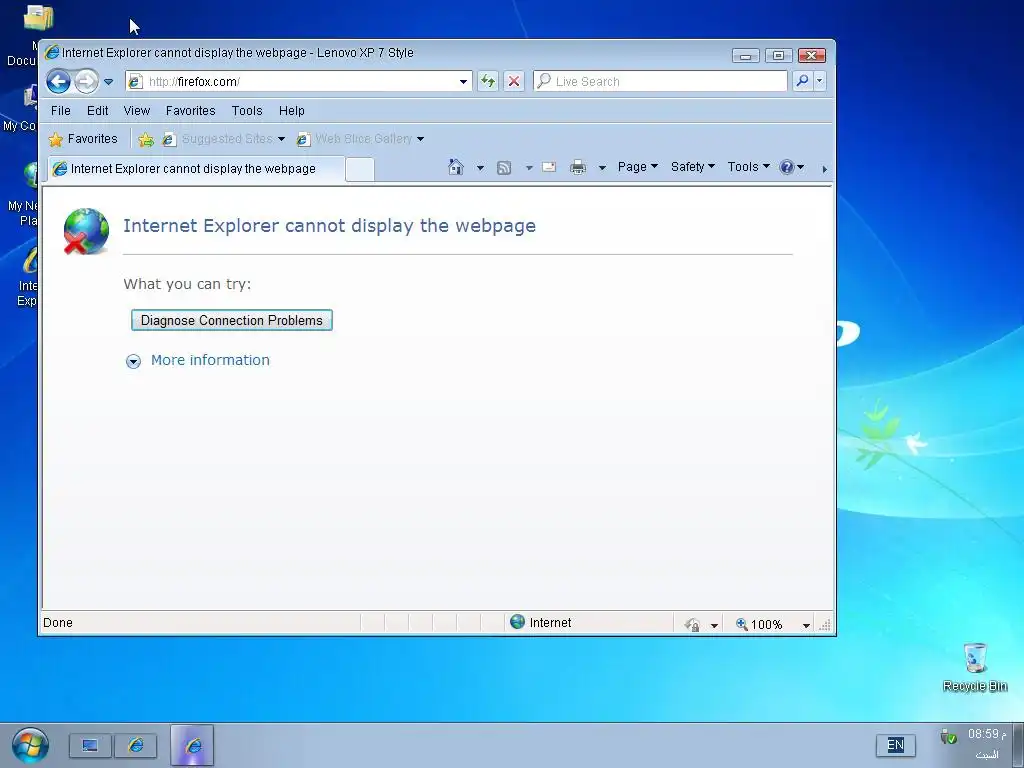
Task: Click the 'Done' status bar text
Action: (57, 623)
